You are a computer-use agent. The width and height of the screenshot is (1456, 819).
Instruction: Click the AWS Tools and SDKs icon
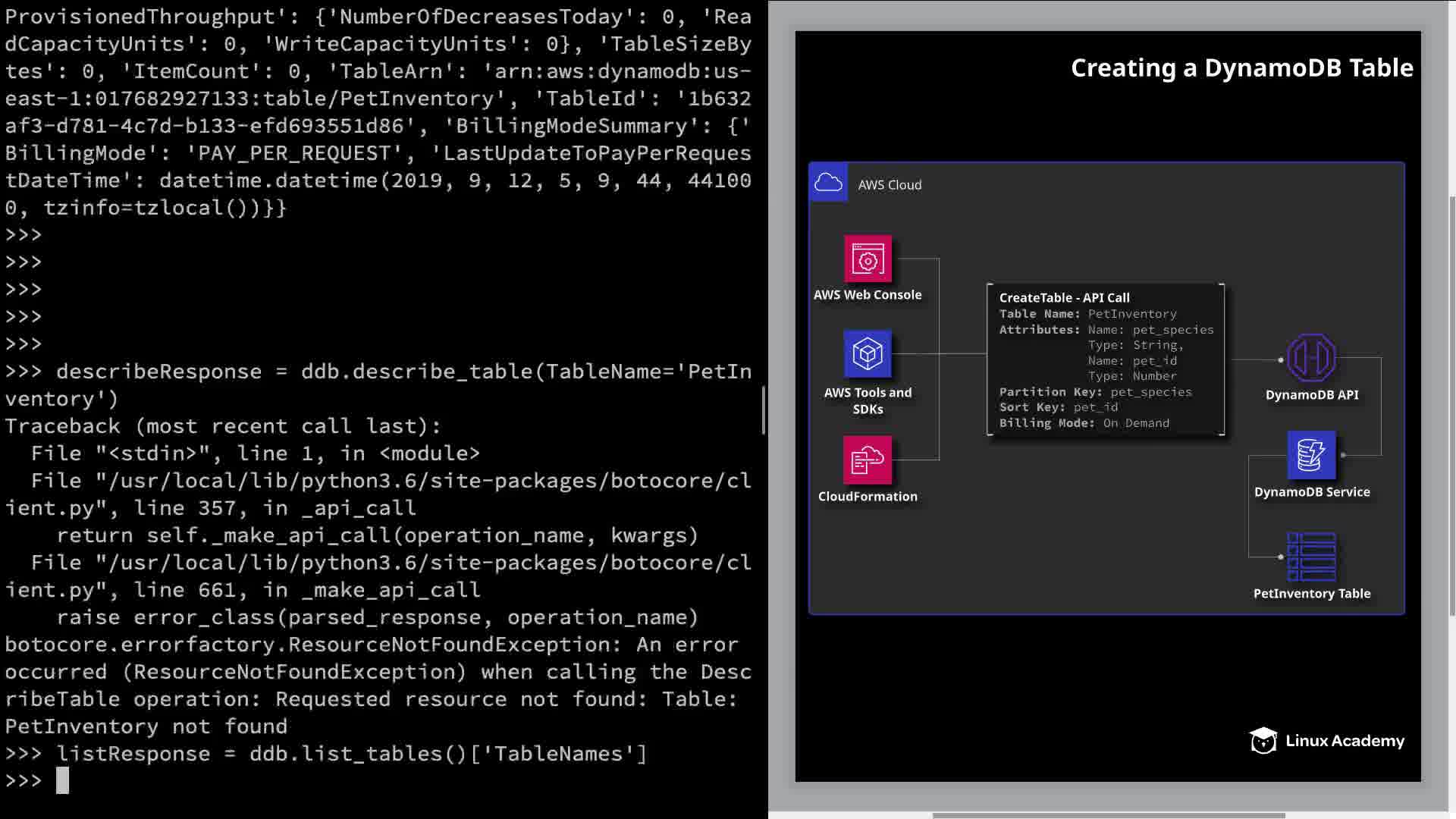click(x=868, y=354)
